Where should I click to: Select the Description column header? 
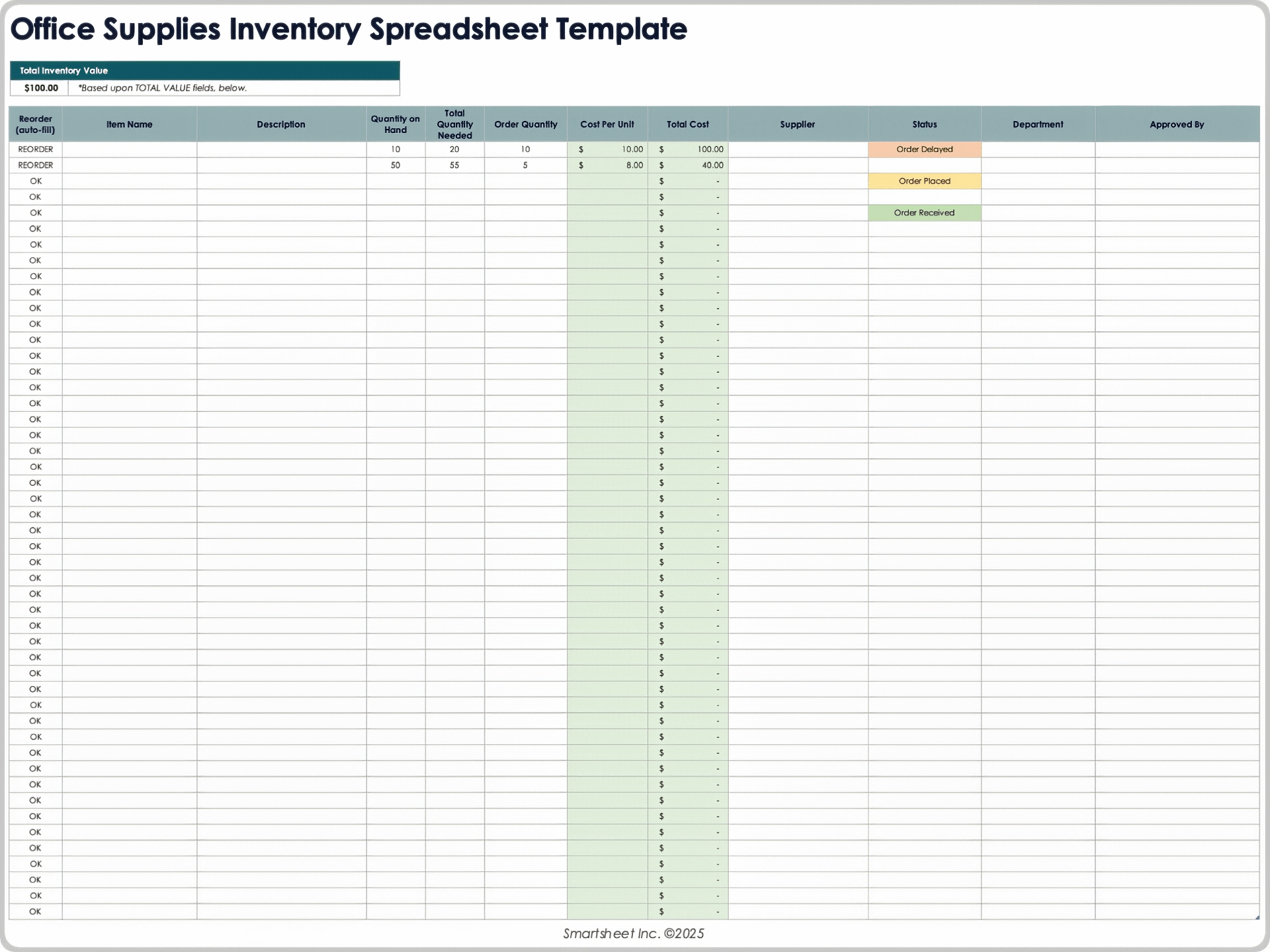click(x=281, y=124)
